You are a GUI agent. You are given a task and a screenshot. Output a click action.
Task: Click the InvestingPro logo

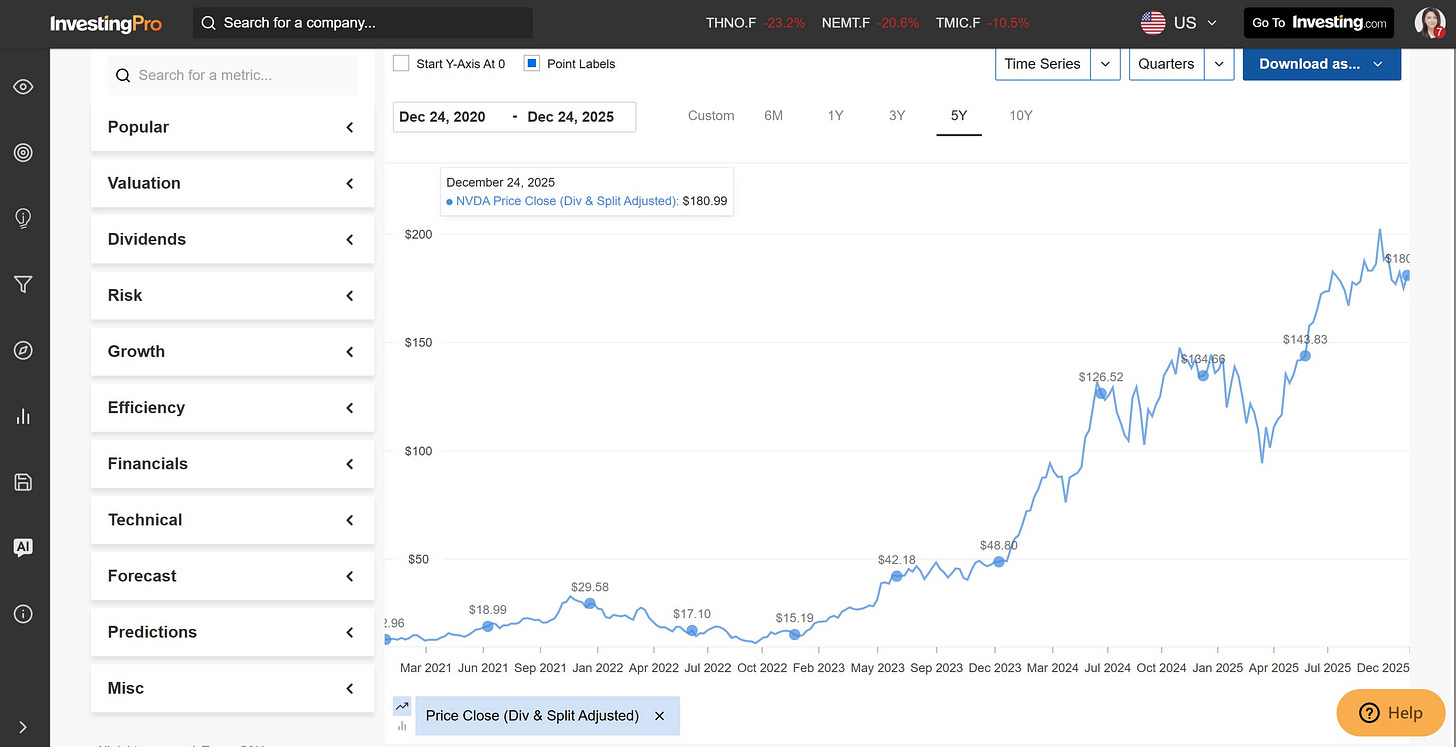pos(106,22)
